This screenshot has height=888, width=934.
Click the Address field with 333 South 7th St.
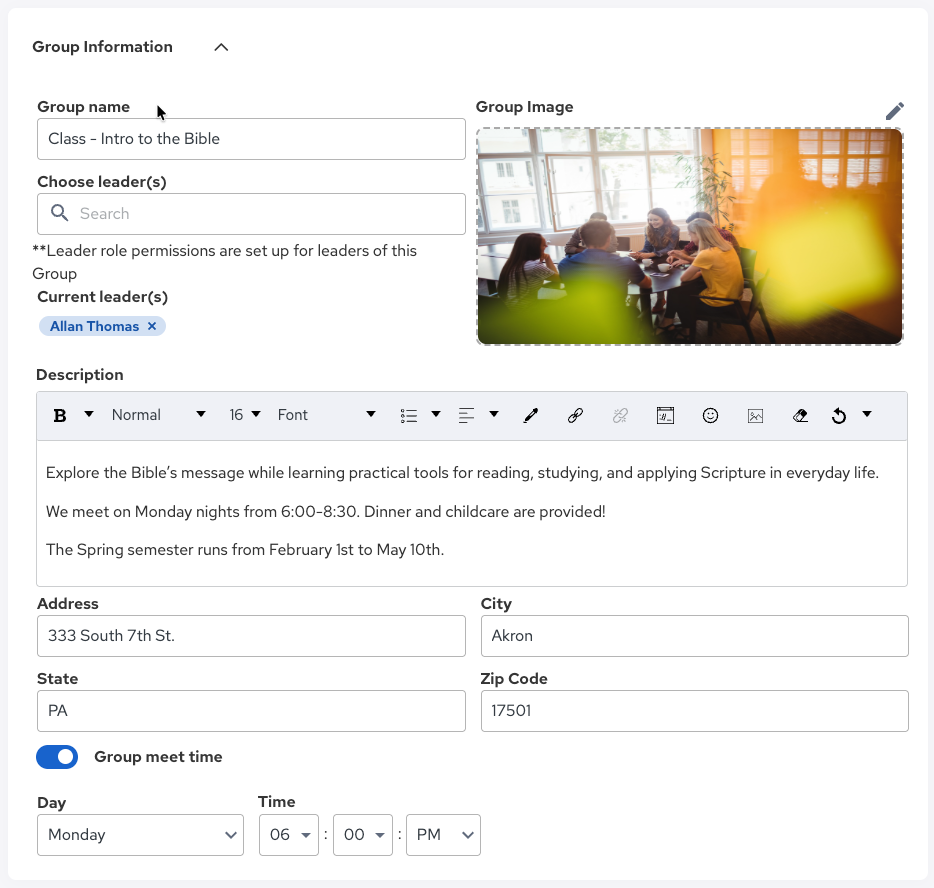click(x=251, y=636)
